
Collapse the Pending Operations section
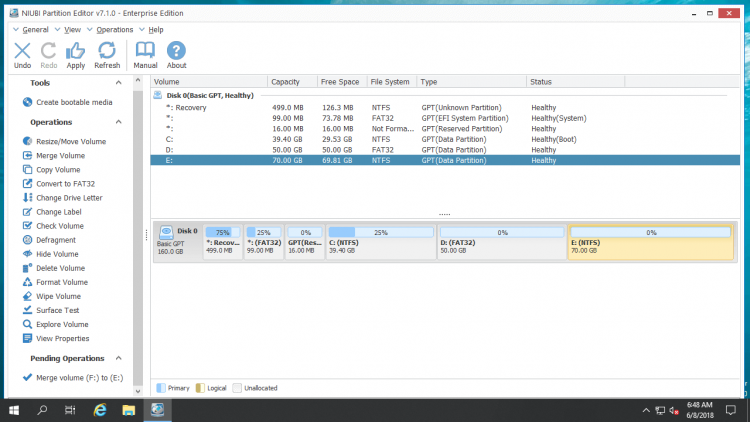coord(118,358)
